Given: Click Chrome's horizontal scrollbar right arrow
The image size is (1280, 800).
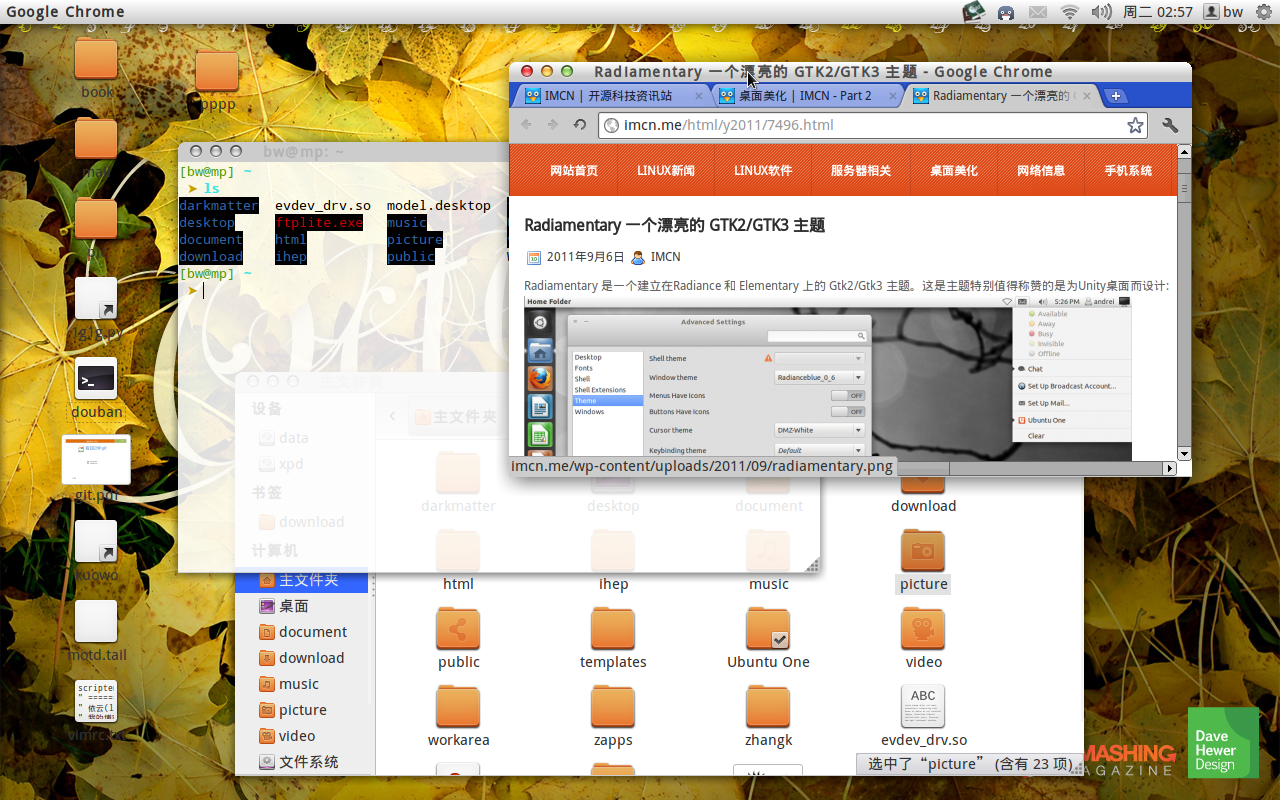Looking at the screenshot, I should coord(1169,468).
